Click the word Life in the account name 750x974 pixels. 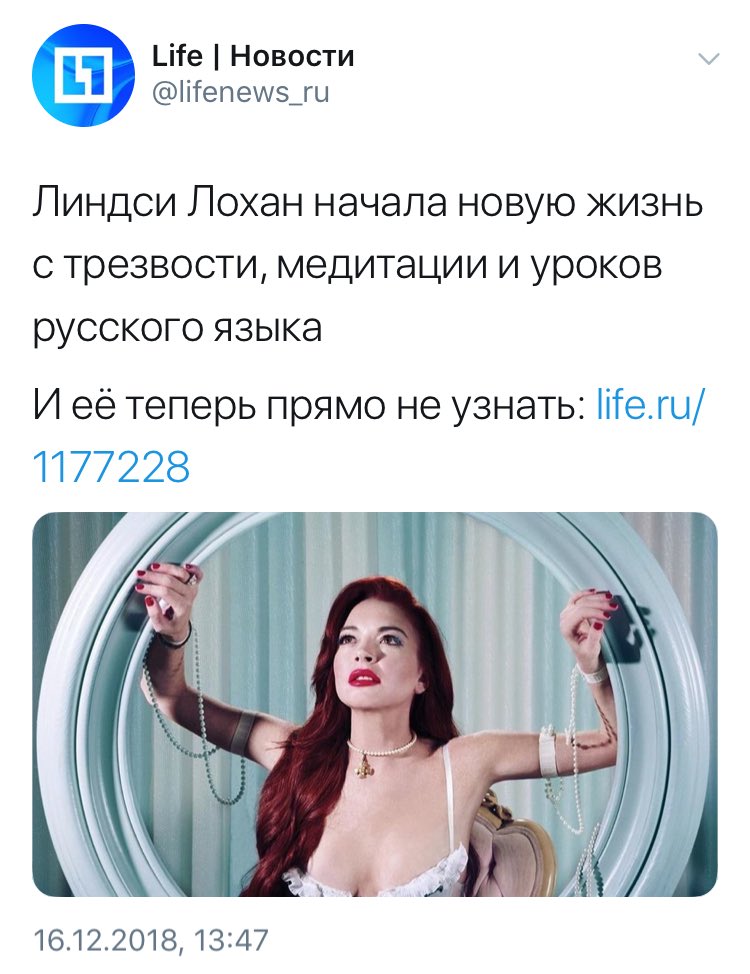(177, 56)
